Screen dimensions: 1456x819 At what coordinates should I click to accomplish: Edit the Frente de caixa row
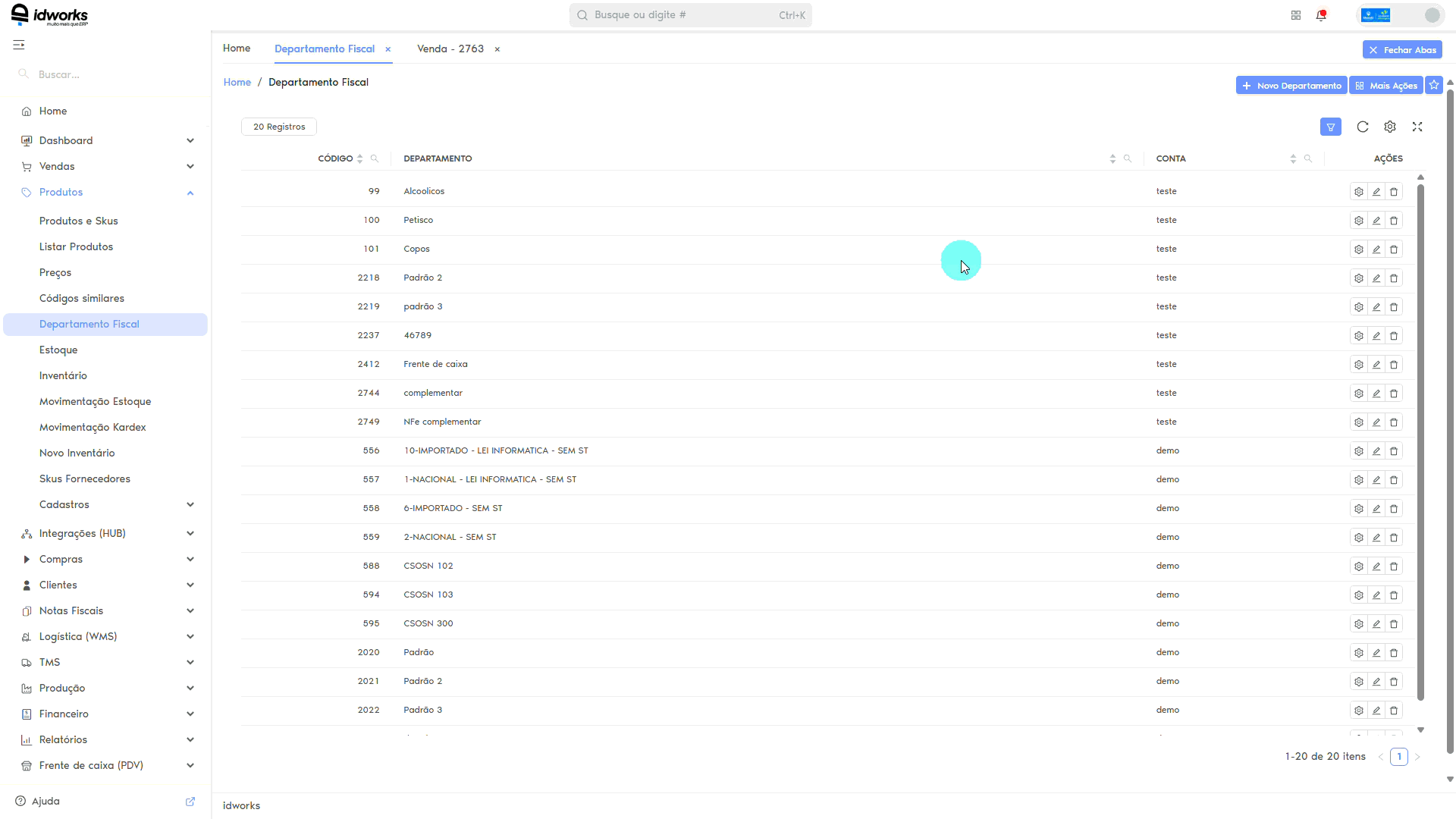pos(1376,365)
